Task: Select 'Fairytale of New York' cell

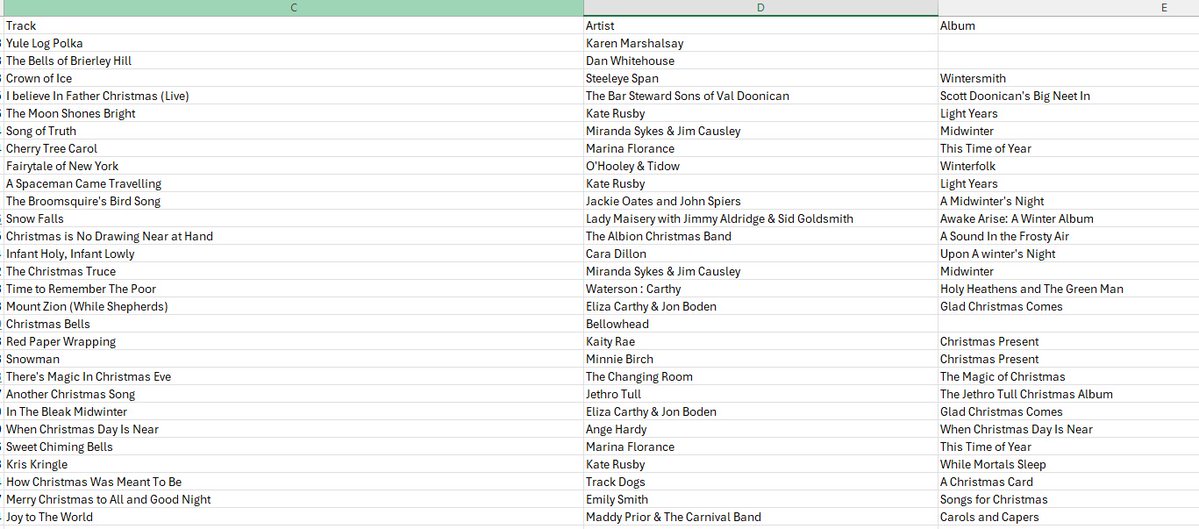Action: [294, 166]
